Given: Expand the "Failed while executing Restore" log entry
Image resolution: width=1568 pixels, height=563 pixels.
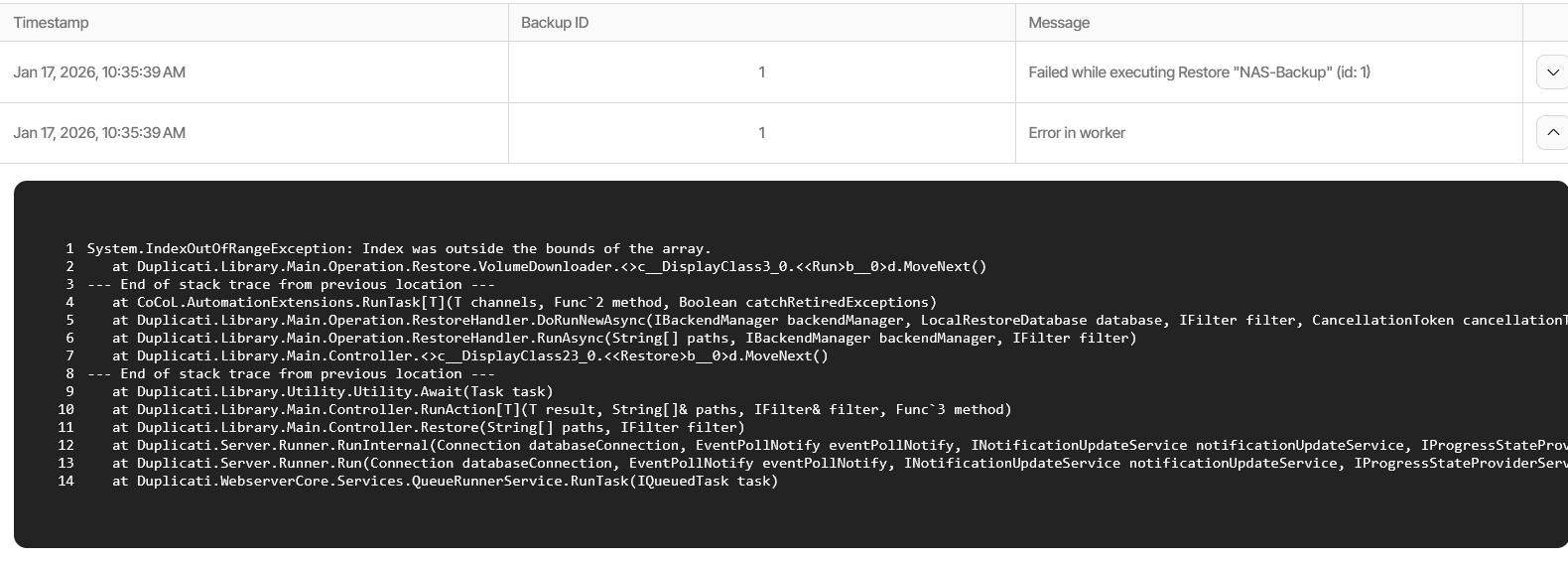Looking at the screenshot, I should click(1552, 72).
